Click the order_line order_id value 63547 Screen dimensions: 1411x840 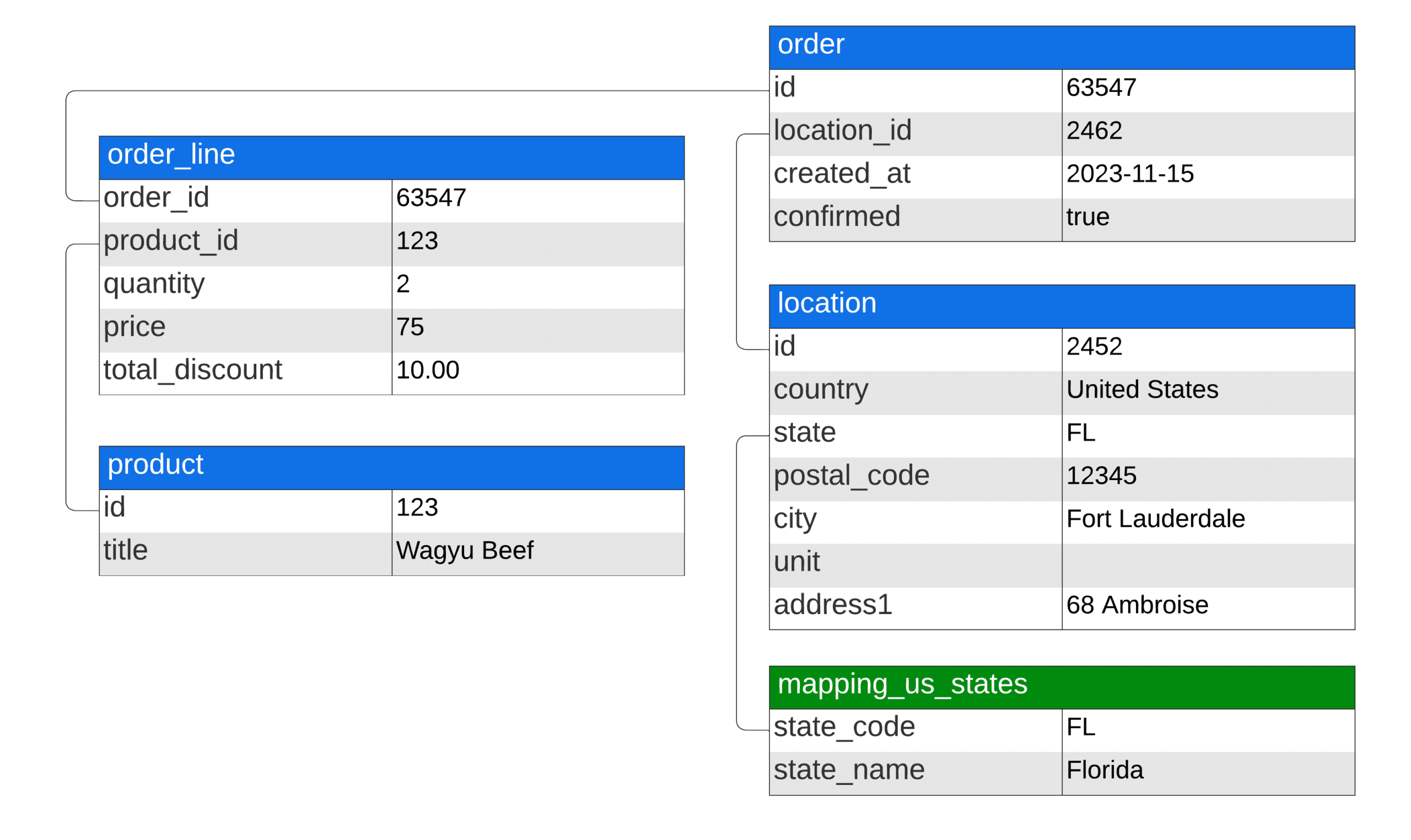point(430,197)
